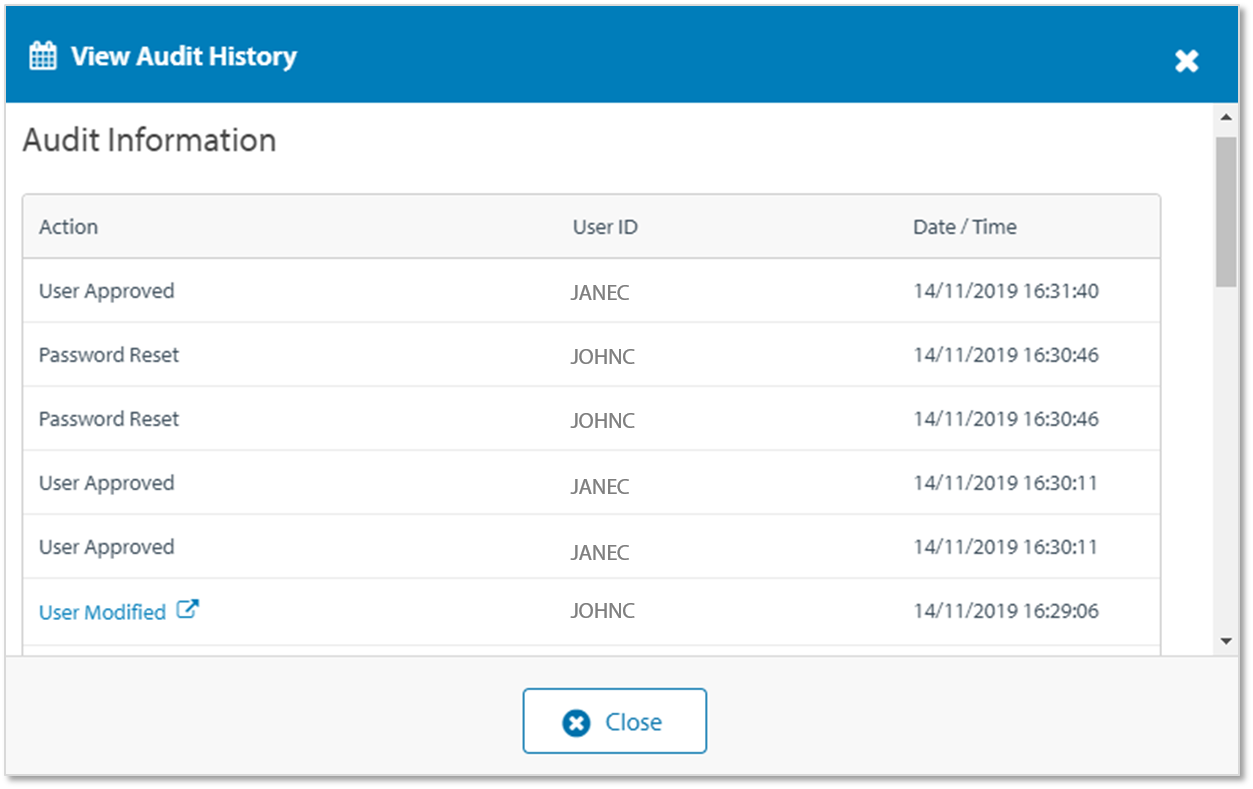The width and height of the screenshot is (1253, 789).
Task: Click the 14/11/2019 16:29:06 timestamp
Action: (1005, 611)
